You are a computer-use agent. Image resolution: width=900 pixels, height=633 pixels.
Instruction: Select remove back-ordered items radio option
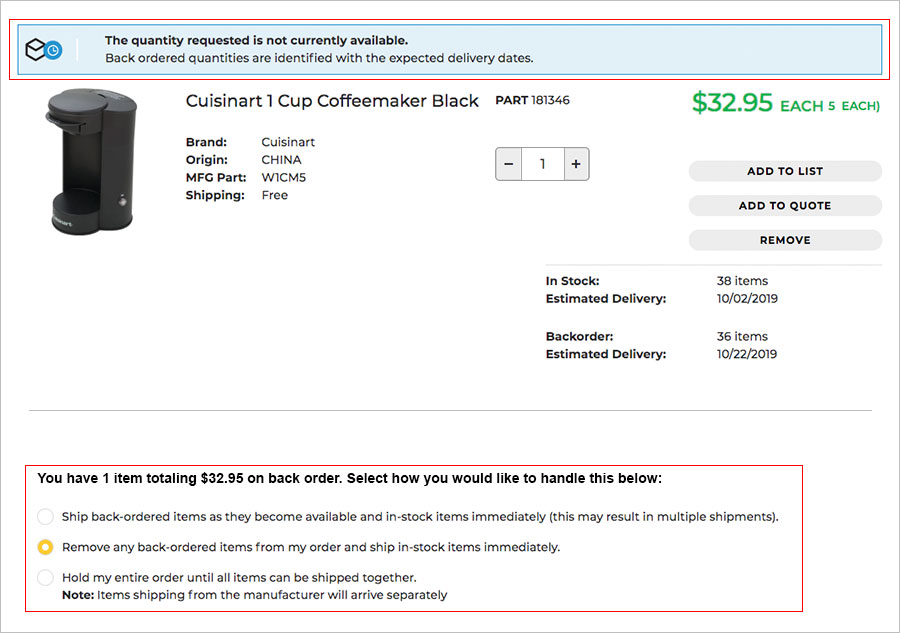click(45, 547)
